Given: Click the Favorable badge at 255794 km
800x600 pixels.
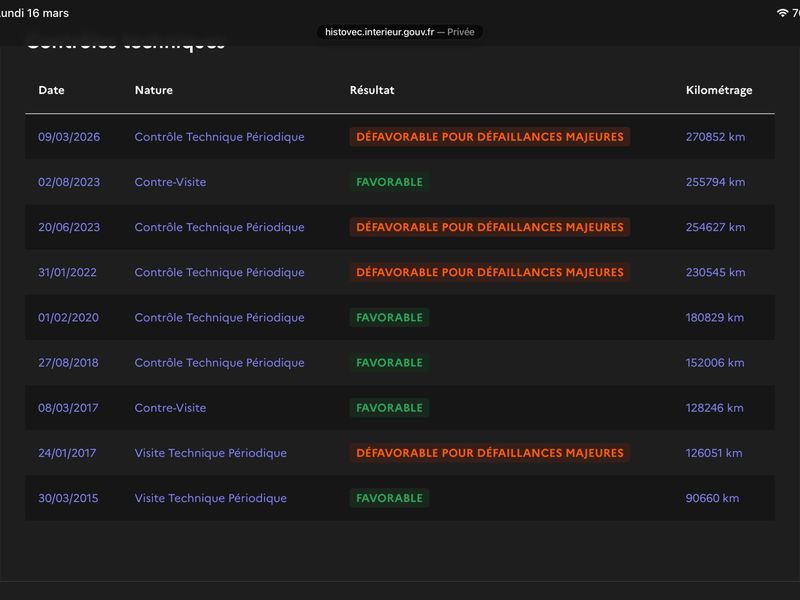Looking at the screenshot, I should (389, 182).
